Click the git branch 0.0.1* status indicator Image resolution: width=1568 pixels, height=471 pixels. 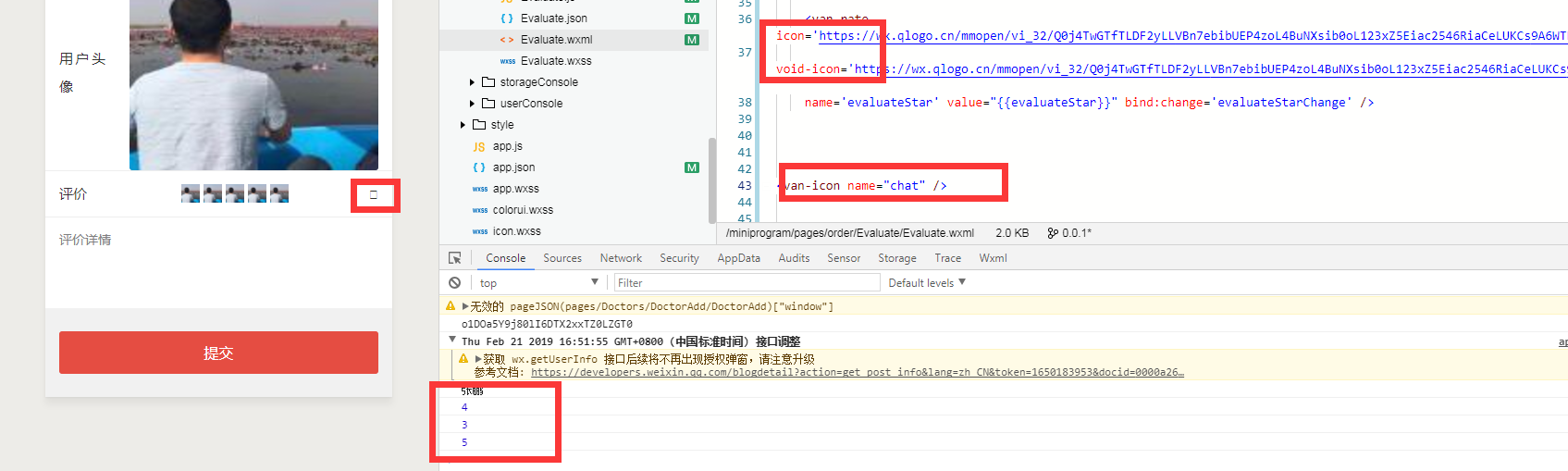[x=1069, y=233]
